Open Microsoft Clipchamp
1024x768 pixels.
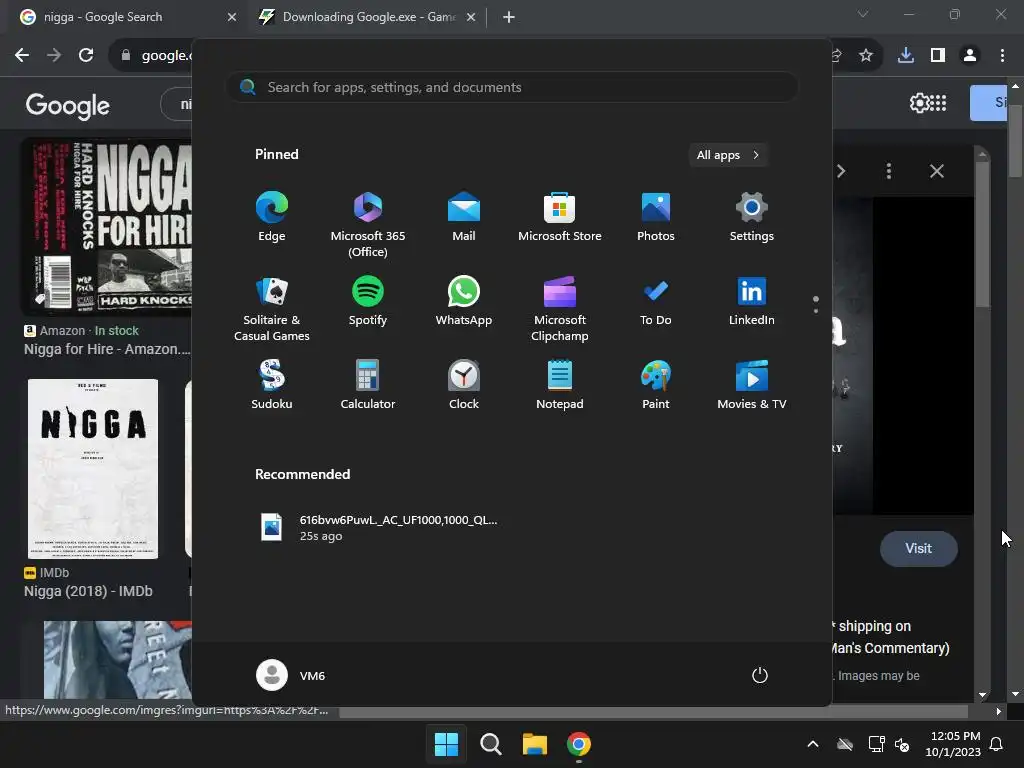(x=560, y=309)
